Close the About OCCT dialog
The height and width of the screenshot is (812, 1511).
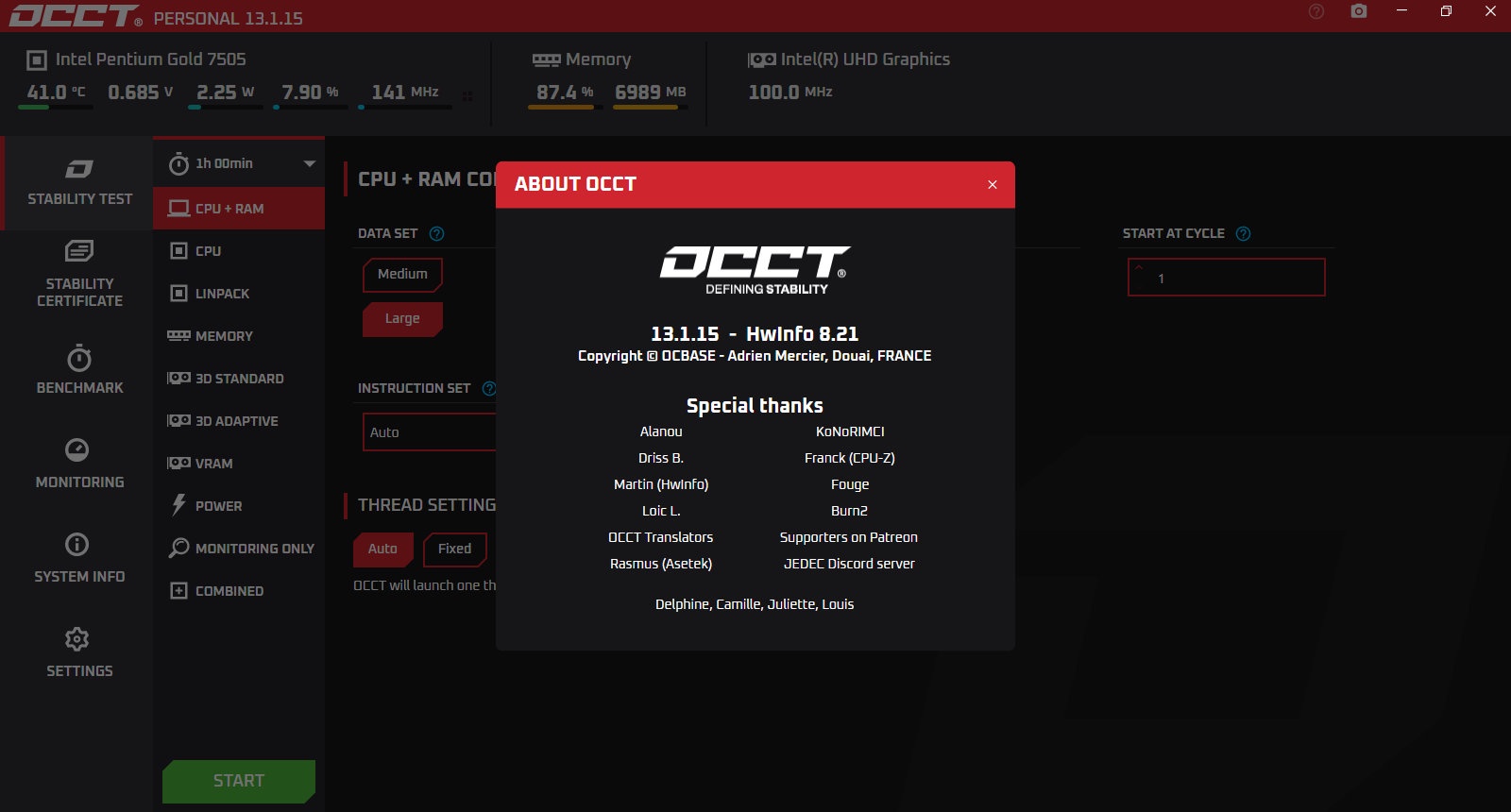993,184
